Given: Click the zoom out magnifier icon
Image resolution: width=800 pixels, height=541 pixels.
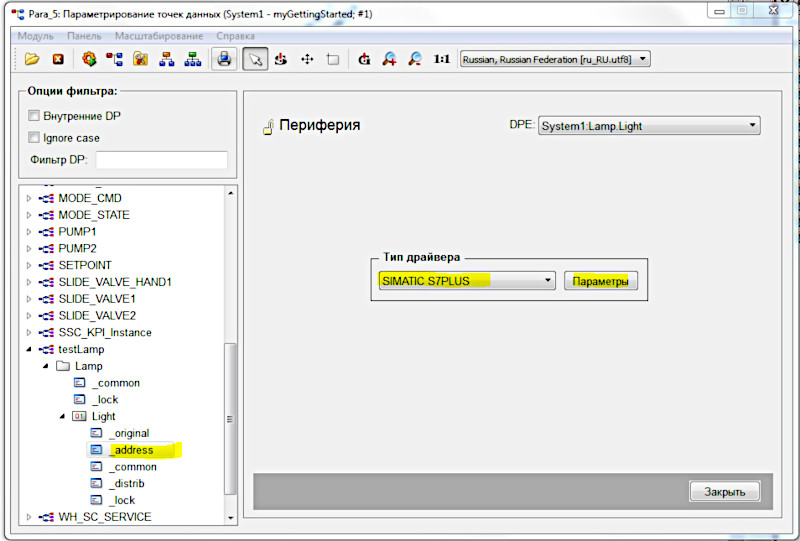Looking at the screenshot, I should [x=415, y=59].
